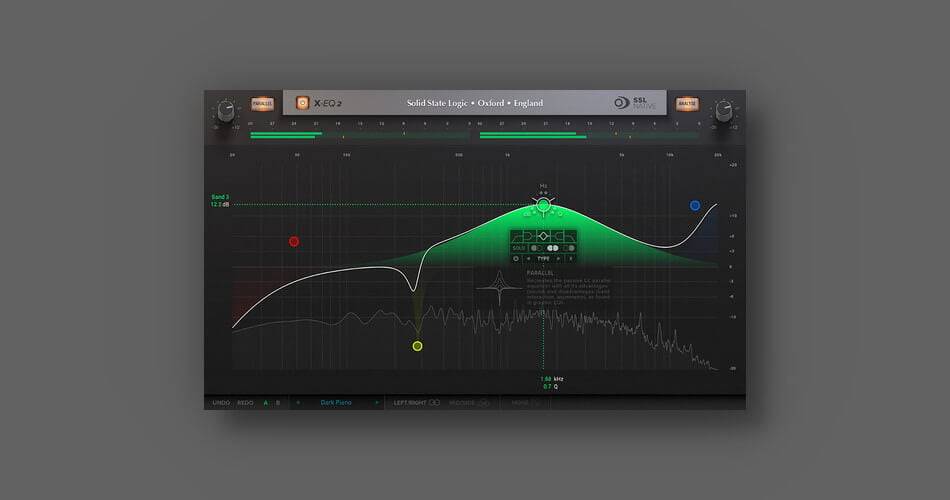
Task: Toggle MID/SIDE channel mode
Action: (x=469, y=402)
